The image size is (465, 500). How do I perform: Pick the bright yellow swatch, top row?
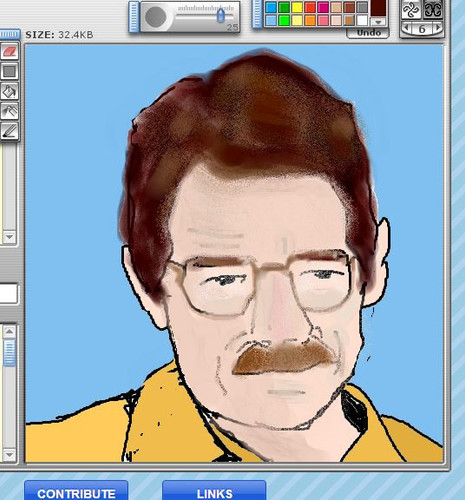click(x=297, y=8)
